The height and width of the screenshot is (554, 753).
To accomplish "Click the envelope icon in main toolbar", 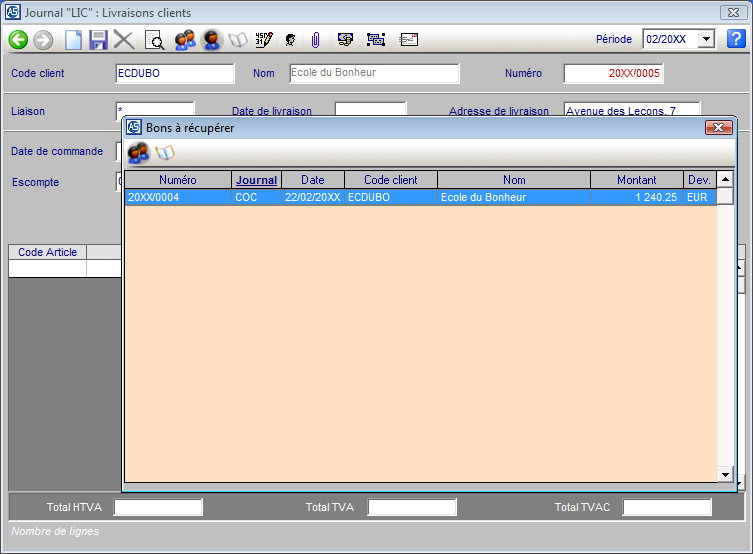I will point(408,40).
